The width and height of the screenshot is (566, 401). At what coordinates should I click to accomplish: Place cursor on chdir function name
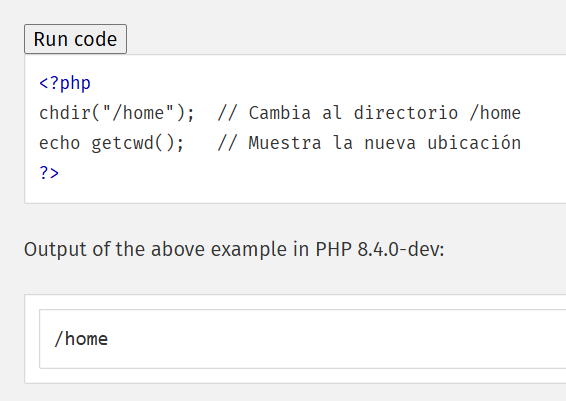(65, 113)
